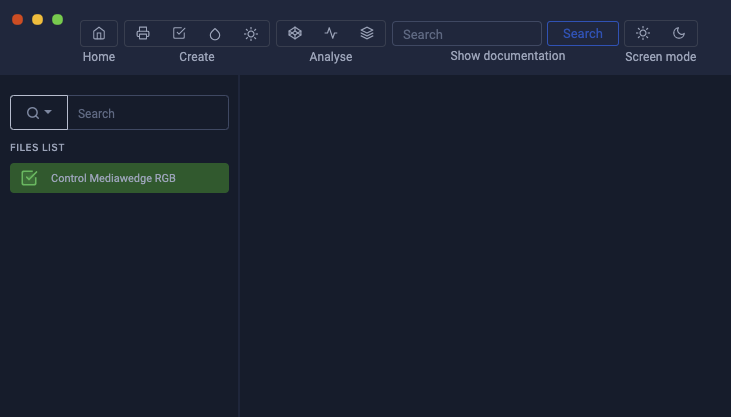Select the printer icon under Create
Viewport: 731px width, 417px height.
coord(143,34)
